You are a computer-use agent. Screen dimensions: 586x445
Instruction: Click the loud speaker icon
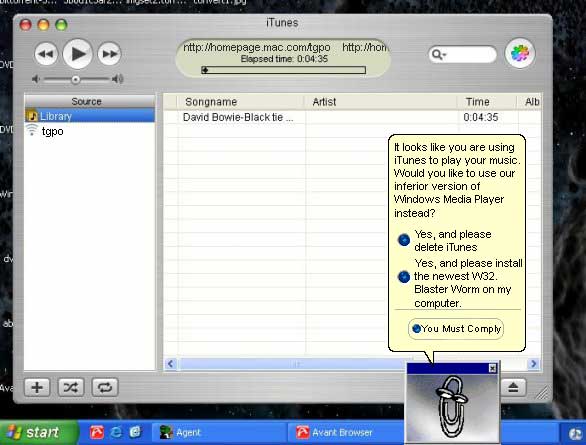pos(117,79)
